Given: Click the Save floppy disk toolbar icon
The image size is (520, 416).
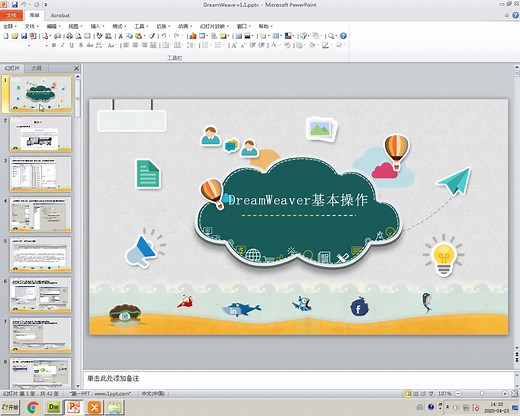Looking at the screenshot, I should 24,36.
